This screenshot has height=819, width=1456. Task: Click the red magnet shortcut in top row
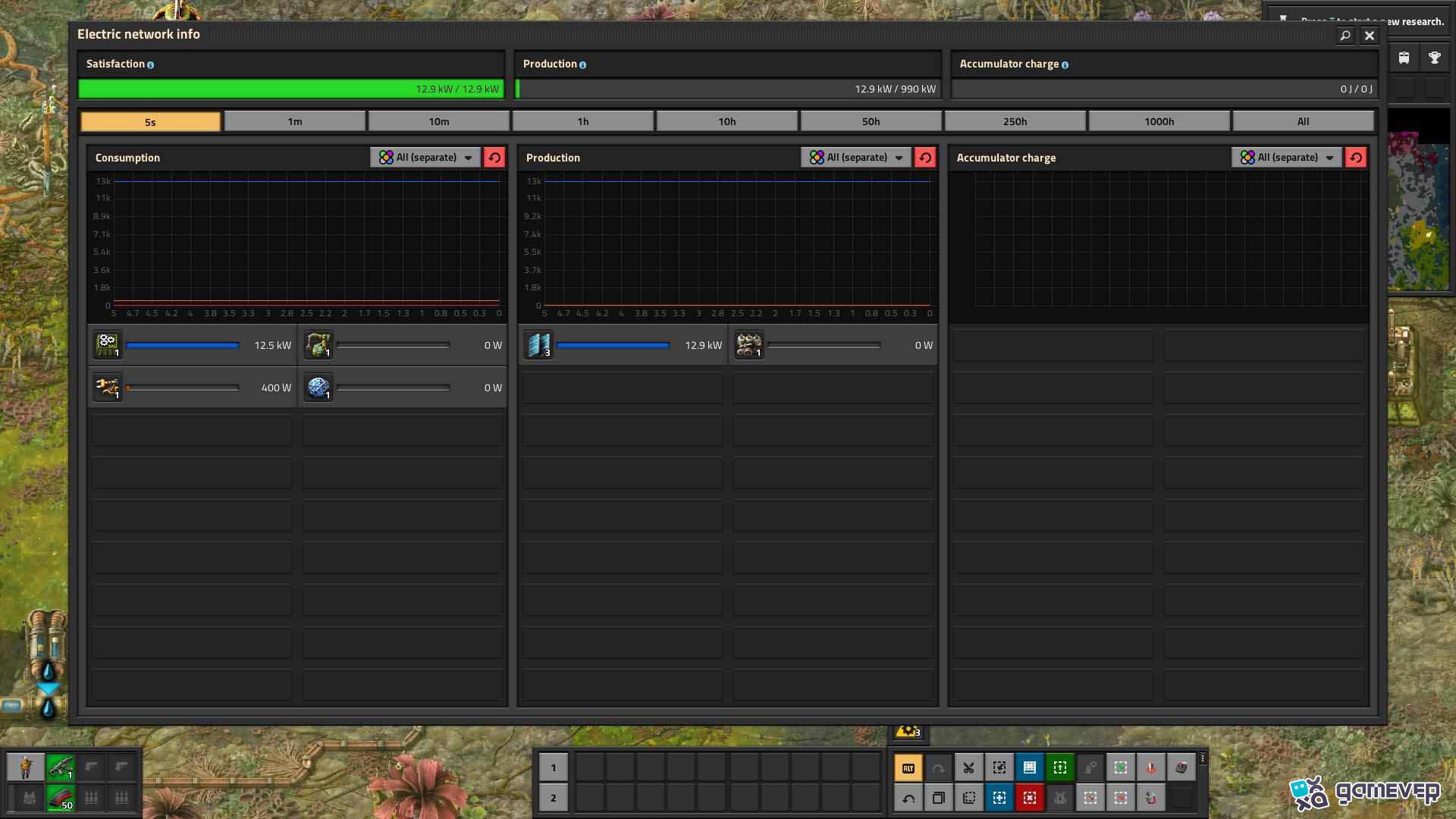click(1150, 767)
